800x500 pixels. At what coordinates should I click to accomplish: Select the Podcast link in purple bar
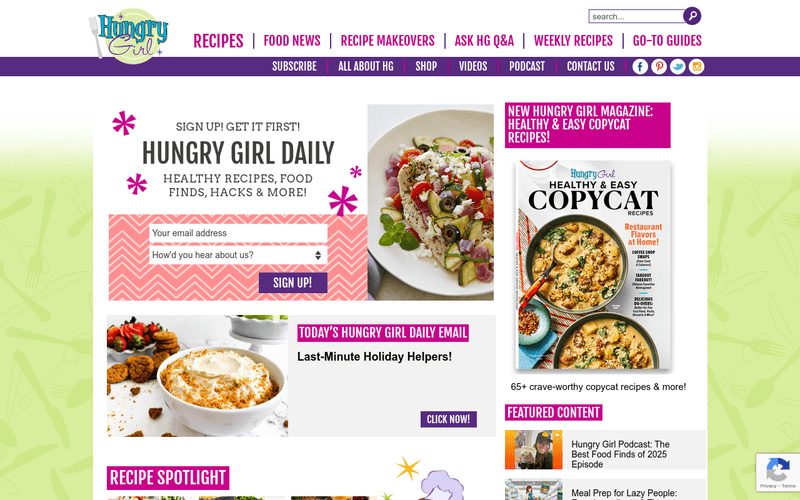(x=527, y=67)
